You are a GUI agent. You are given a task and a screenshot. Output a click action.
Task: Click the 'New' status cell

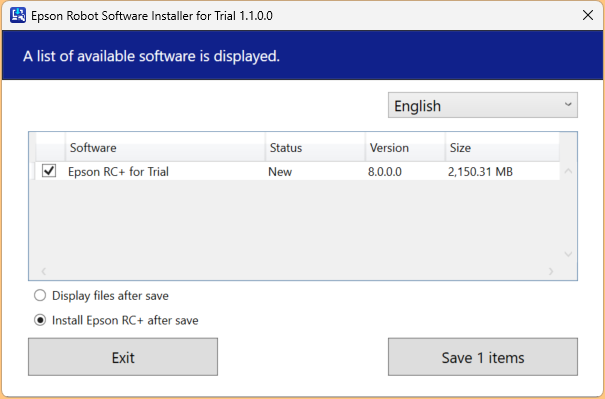coord(280,172)
